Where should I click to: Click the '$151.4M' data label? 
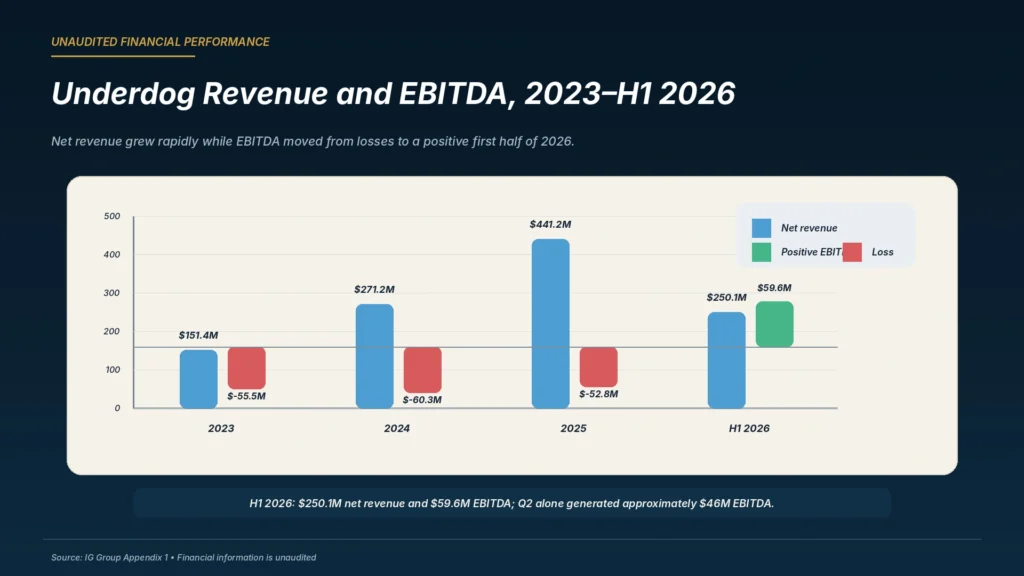[199, 335]
